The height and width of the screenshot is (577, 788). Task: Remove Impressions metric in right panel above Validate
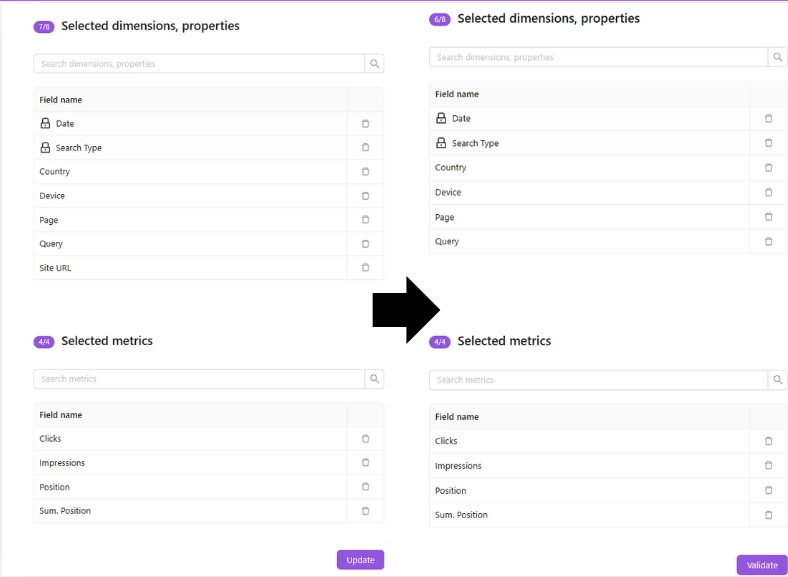[x=768, y=465]
